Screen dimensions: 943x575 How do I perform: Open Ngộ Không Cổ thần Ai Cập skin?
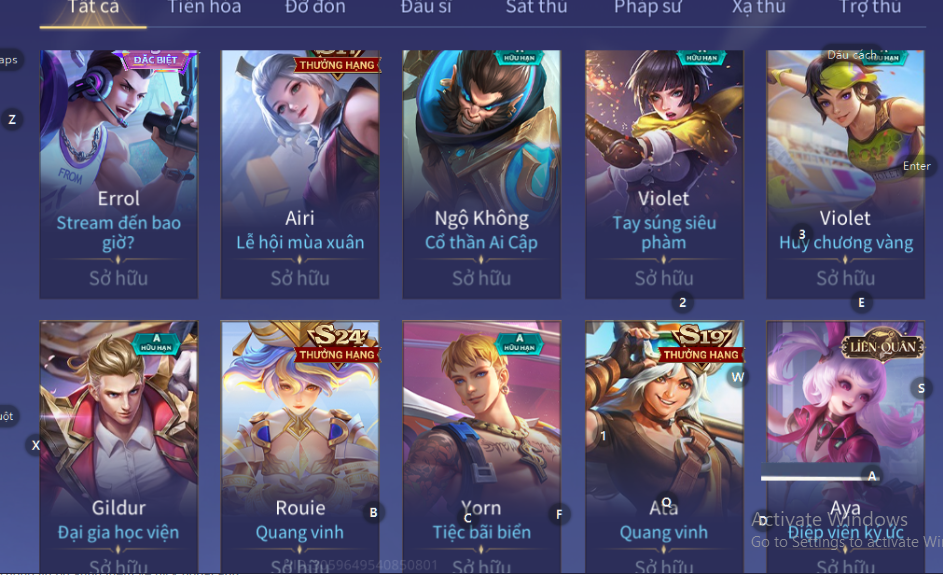481,174
